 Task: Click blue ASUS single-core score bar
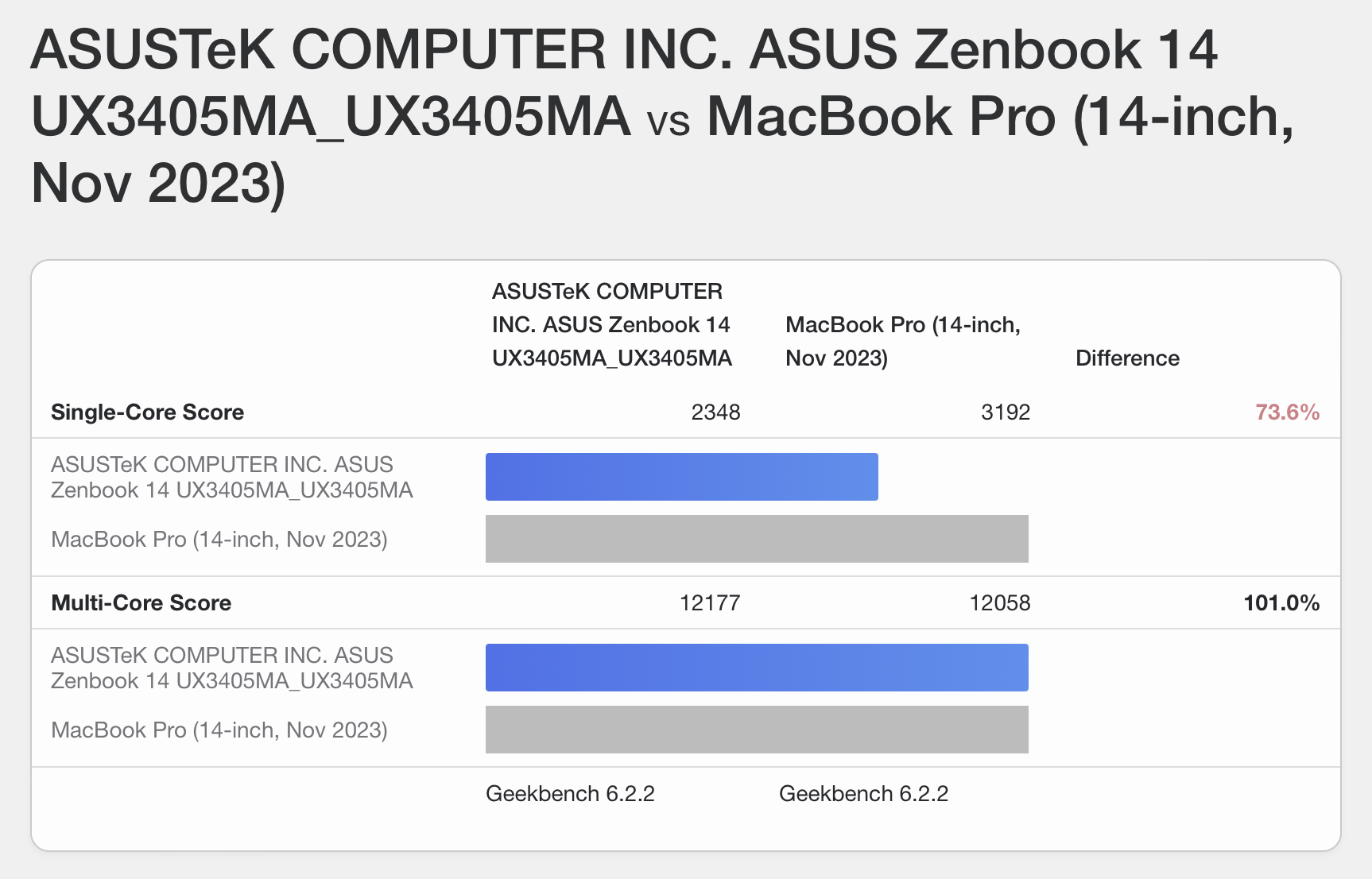[682, 477]
